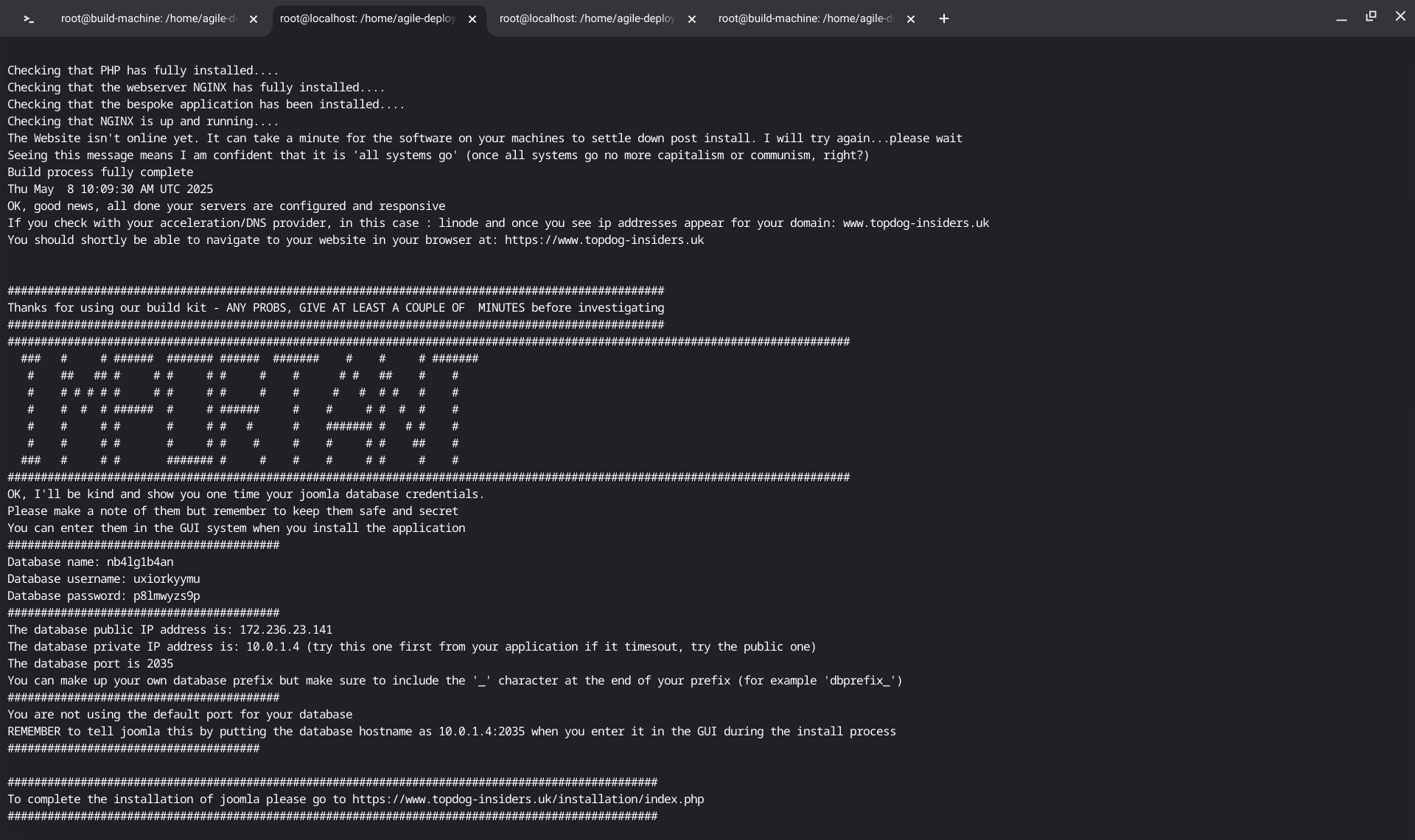
Task: Minimize the terminal window
Action: pos(1341,18)
